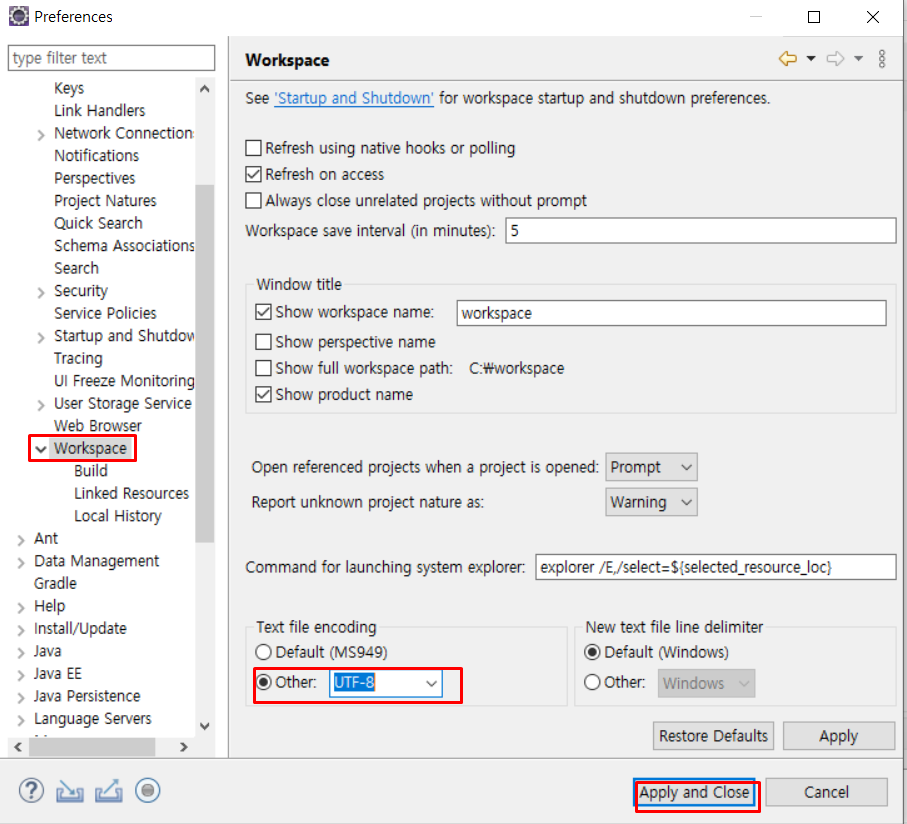The height and width of the screenshot is (824, 907).
Task: Select Build under Workspace
Action: (x=91, y=471)
